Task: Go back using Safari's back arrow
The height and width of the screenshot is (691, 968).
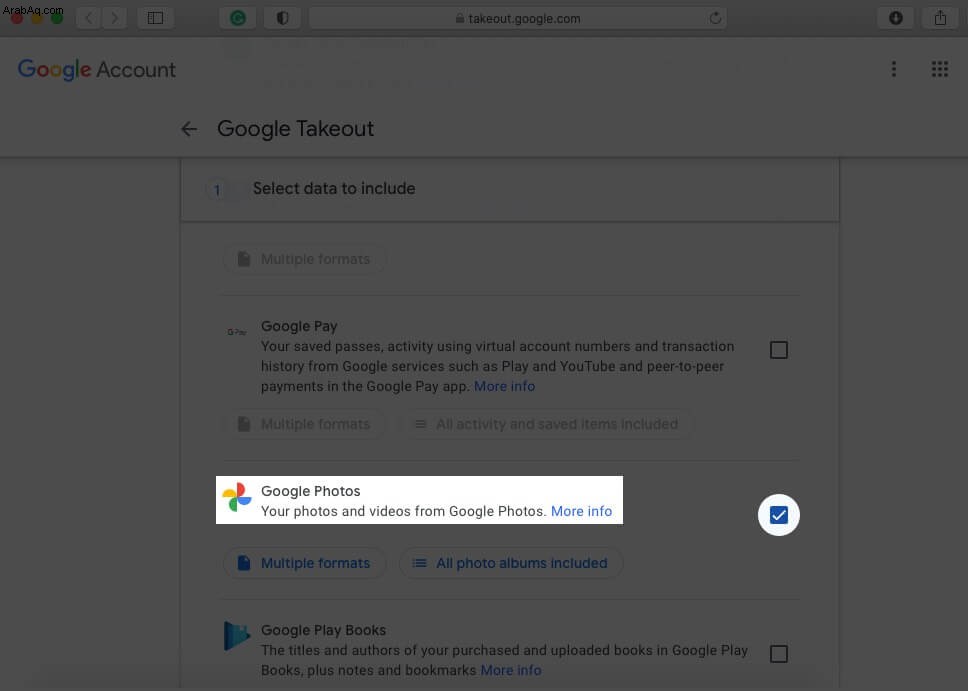Action: click(89, 18)
